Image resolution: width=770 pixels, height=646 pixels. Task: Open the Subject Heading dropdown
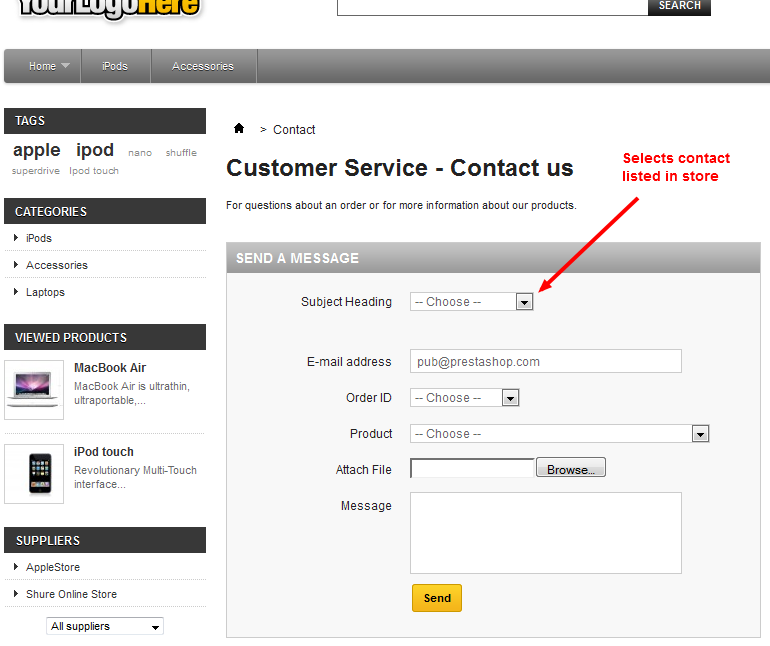pyautogui.click(x=524, y=302)
